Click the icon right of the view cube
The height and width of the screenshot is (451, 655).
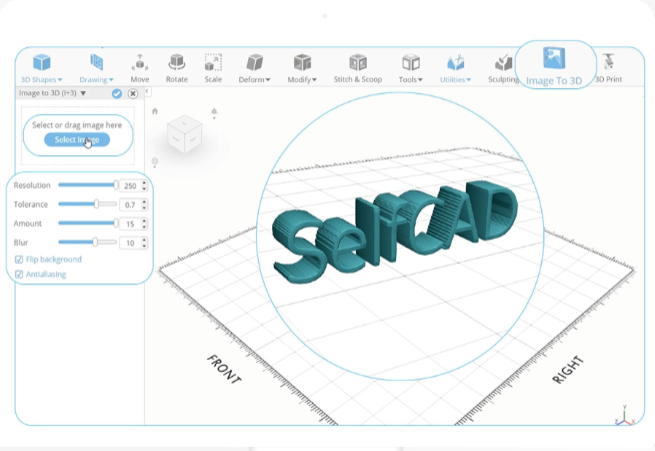pos(214,112)
